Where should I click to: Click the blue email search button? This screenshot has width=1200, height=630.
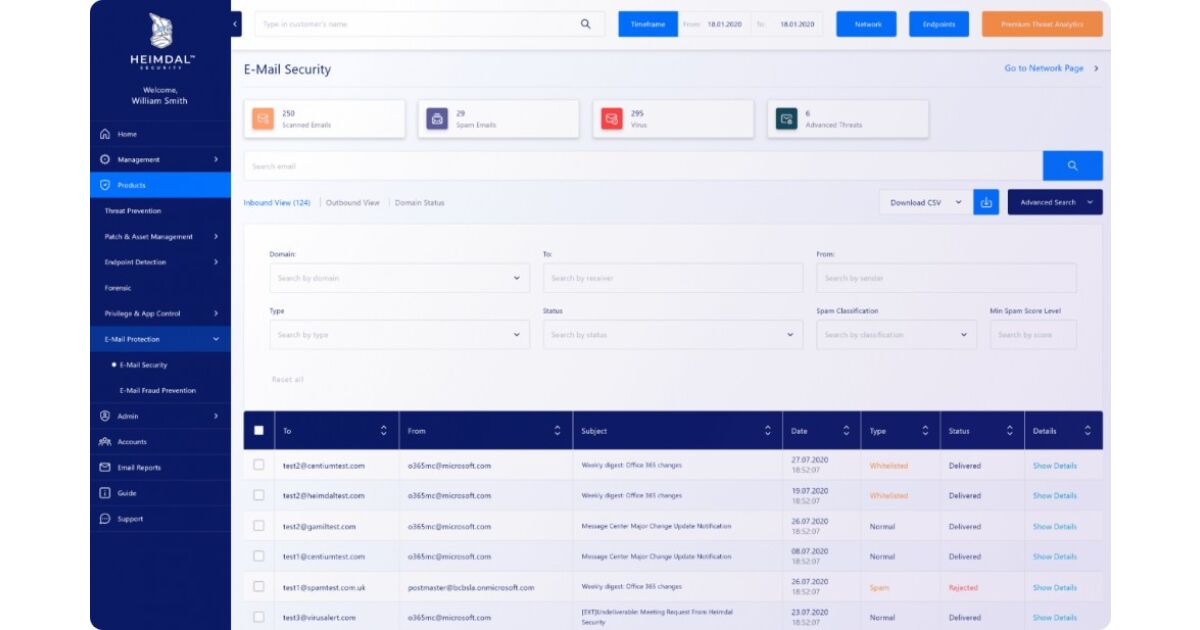pos(1072,166)
